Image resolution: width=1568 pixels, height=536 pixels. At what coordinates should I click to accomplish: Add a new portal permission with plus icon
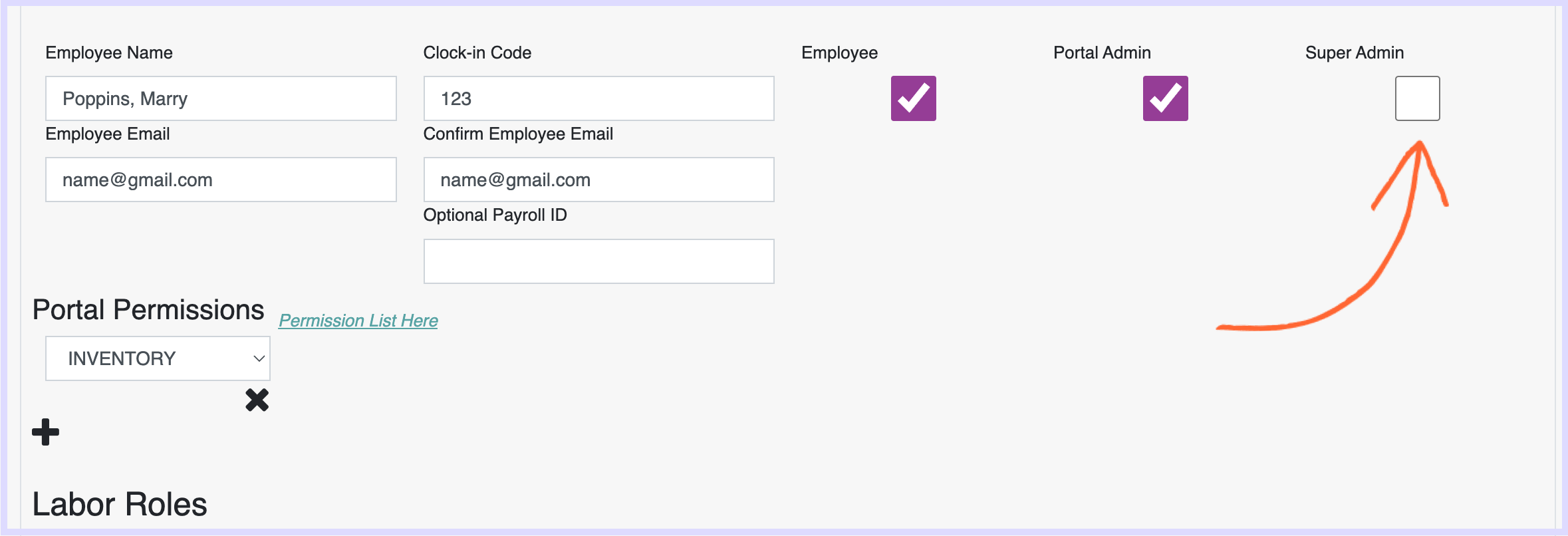tap(45, 432)
